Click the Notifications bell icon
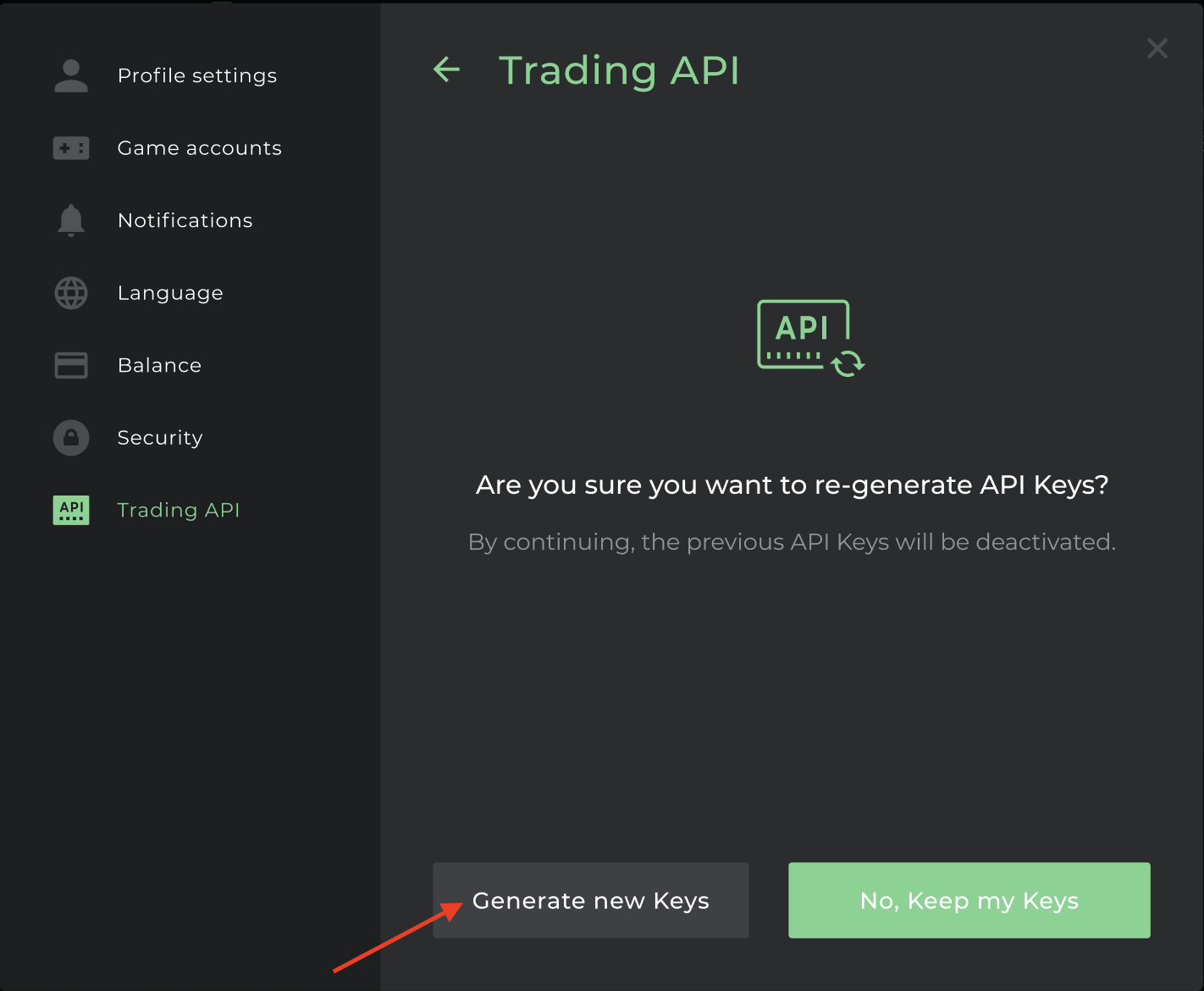 coord(71,220)
